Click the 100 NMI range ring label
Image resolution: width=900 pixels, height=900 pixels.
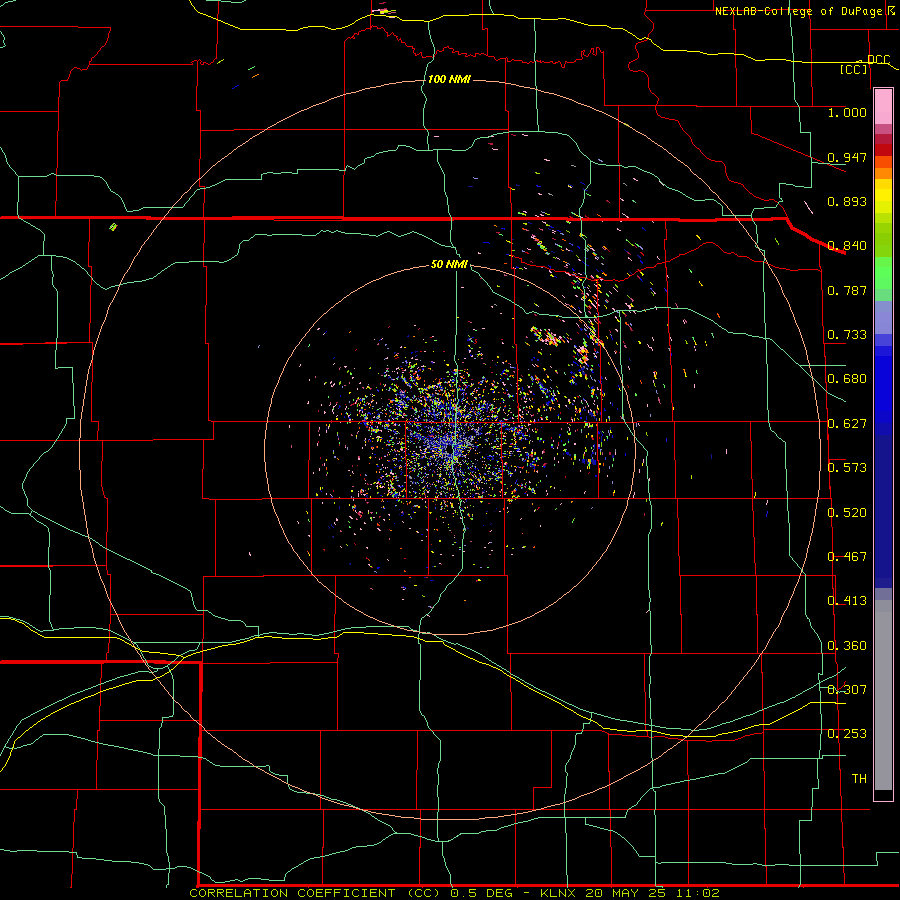point(449,79)
